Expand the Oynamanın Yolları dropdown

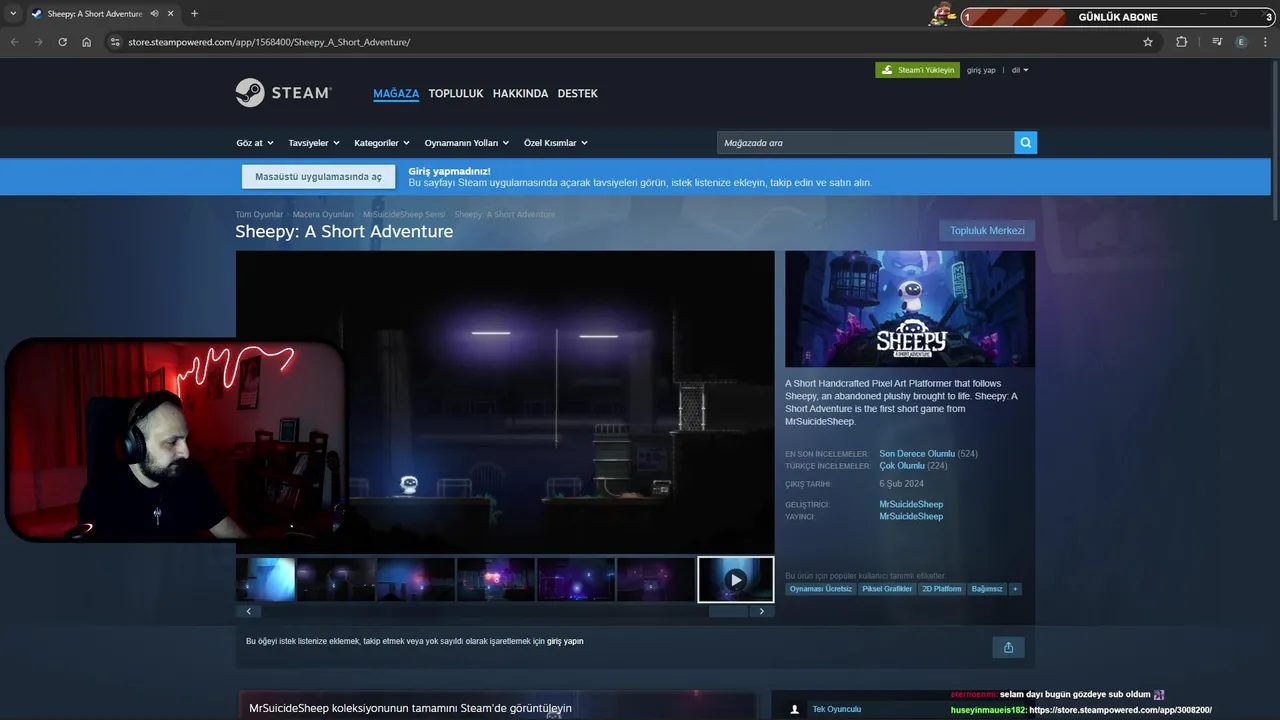[467, 143]
